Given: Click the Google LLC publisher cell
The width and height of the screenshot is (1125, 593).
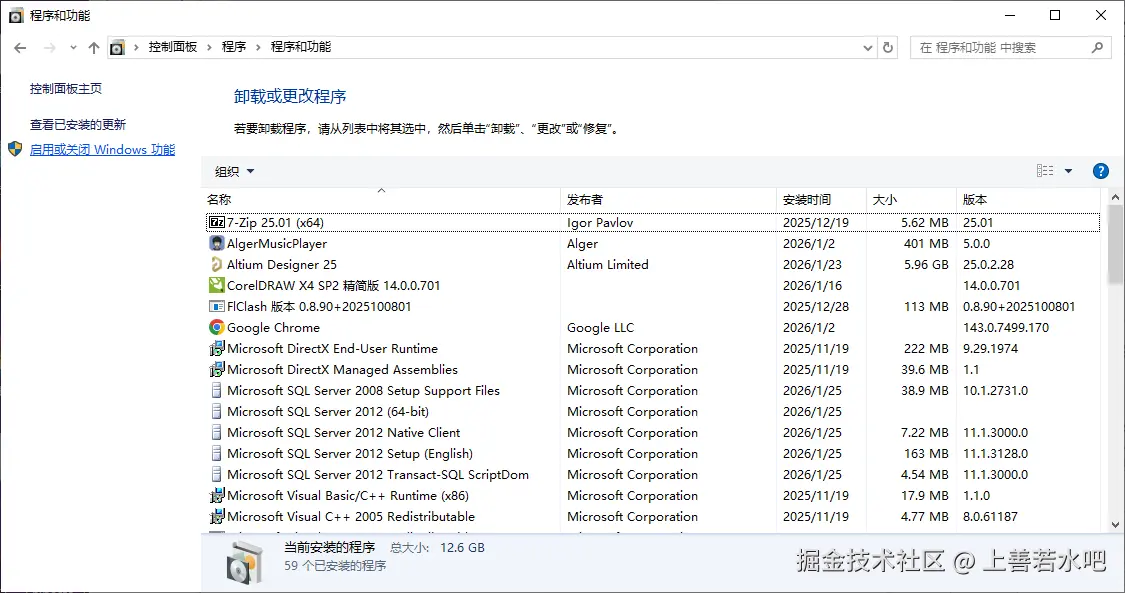Looking at the screenshot, I should [601, 328].
